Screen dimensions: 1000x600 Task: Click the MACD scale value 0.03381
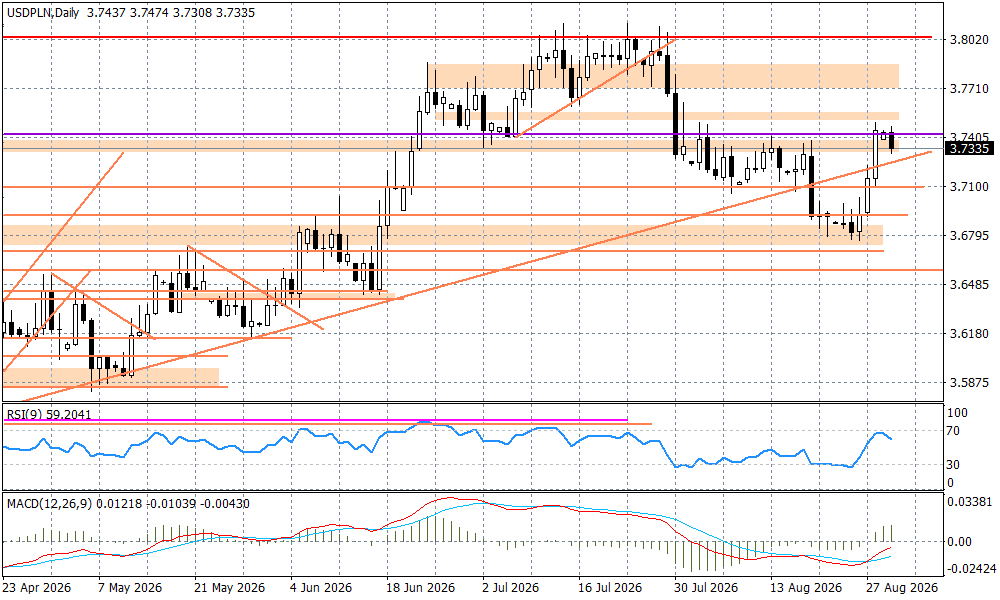point(969,502)
